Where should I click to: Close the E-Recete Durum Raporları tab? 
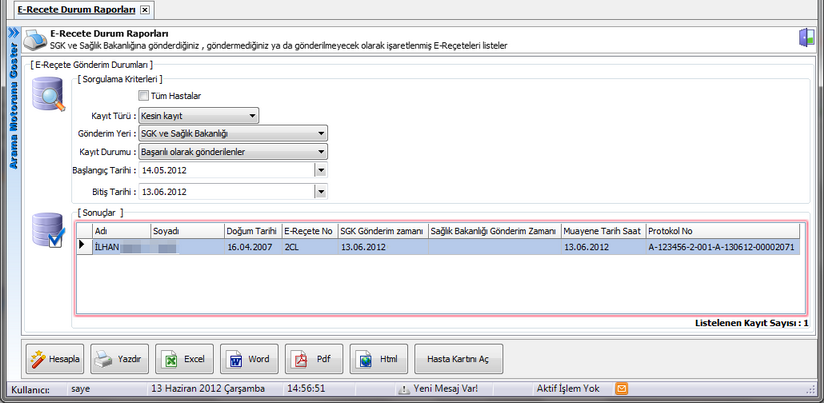point(145,9)
